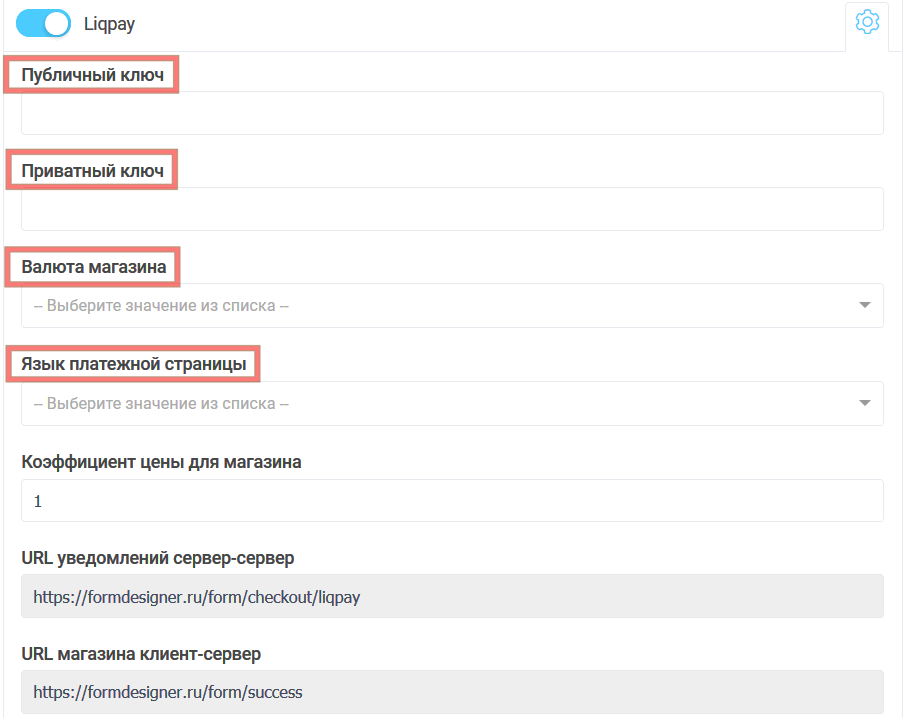905x718 pixels.
Task: Click the Приватный ключ input field
Action: tap(452, 209)
